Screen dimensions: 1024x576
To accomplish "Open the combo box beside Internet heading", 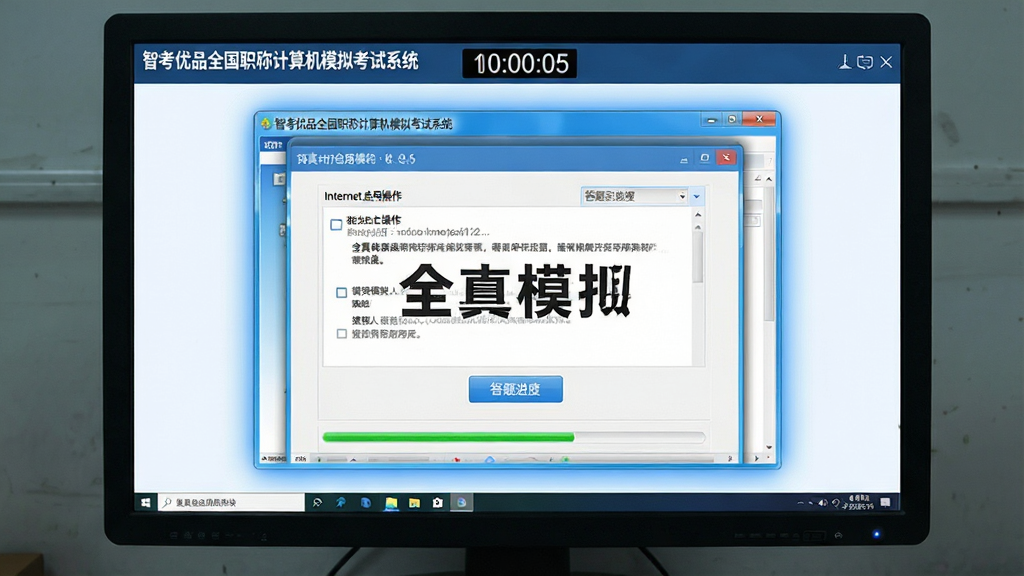I will [634, 196].
